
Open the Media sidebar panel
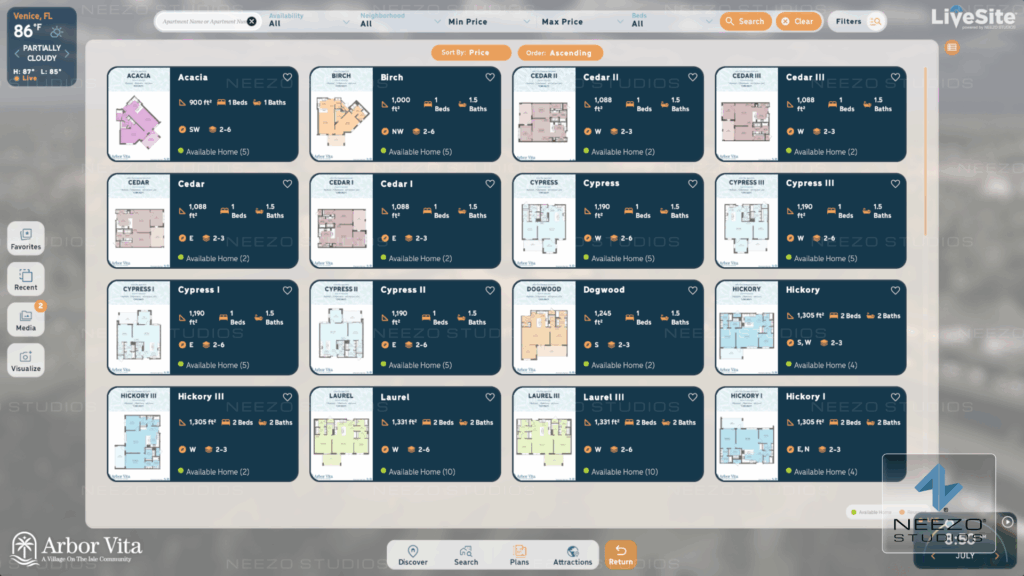[x=25, y=320]
